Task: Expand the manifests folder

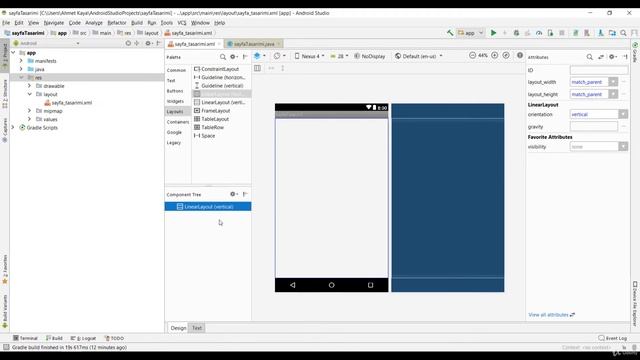Action: pyautogui.click(x=21, y=61)
